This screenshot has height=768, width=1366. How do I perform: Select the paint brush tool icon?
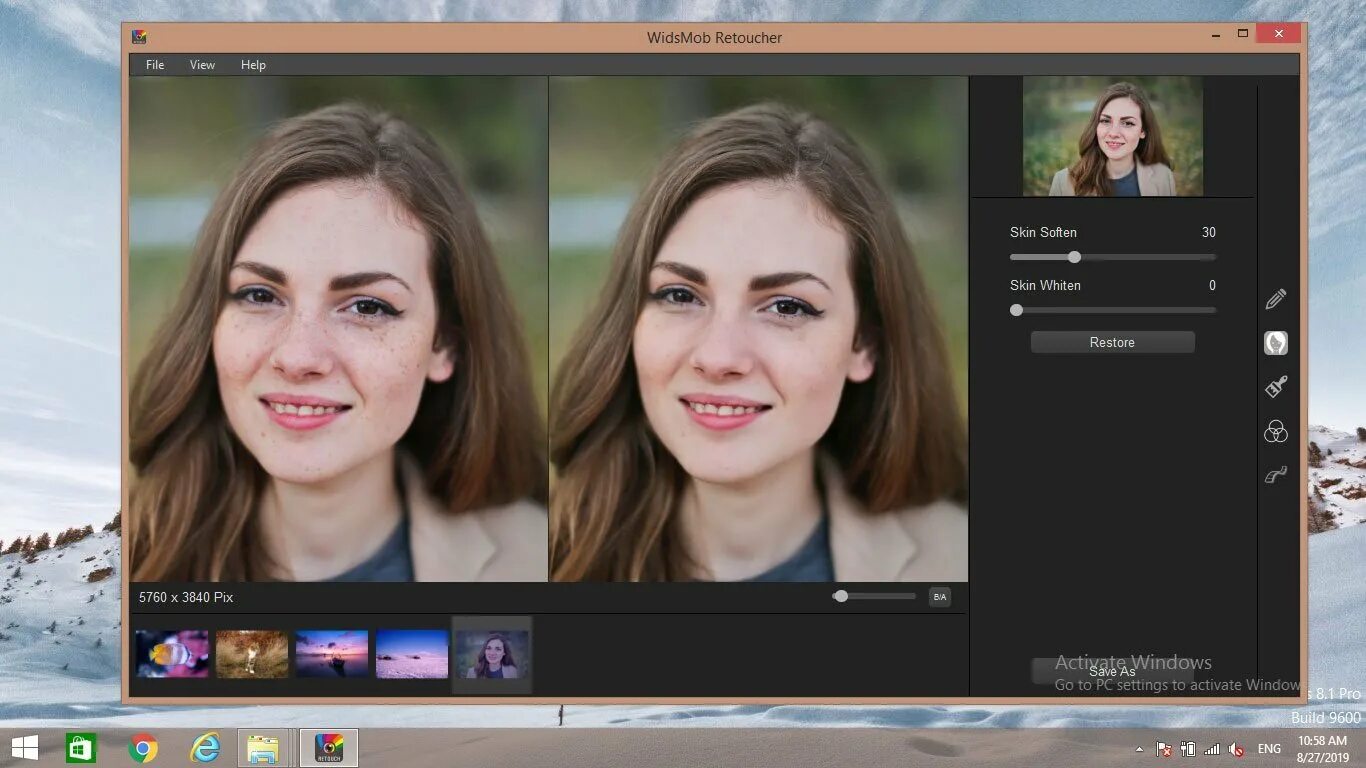[1275, 386]
